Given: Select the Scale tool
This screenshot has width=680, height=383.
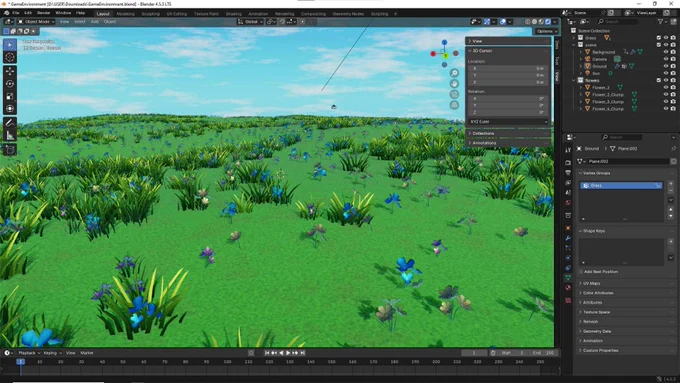Looking at the screenshot, I should [x=10, y=96].
